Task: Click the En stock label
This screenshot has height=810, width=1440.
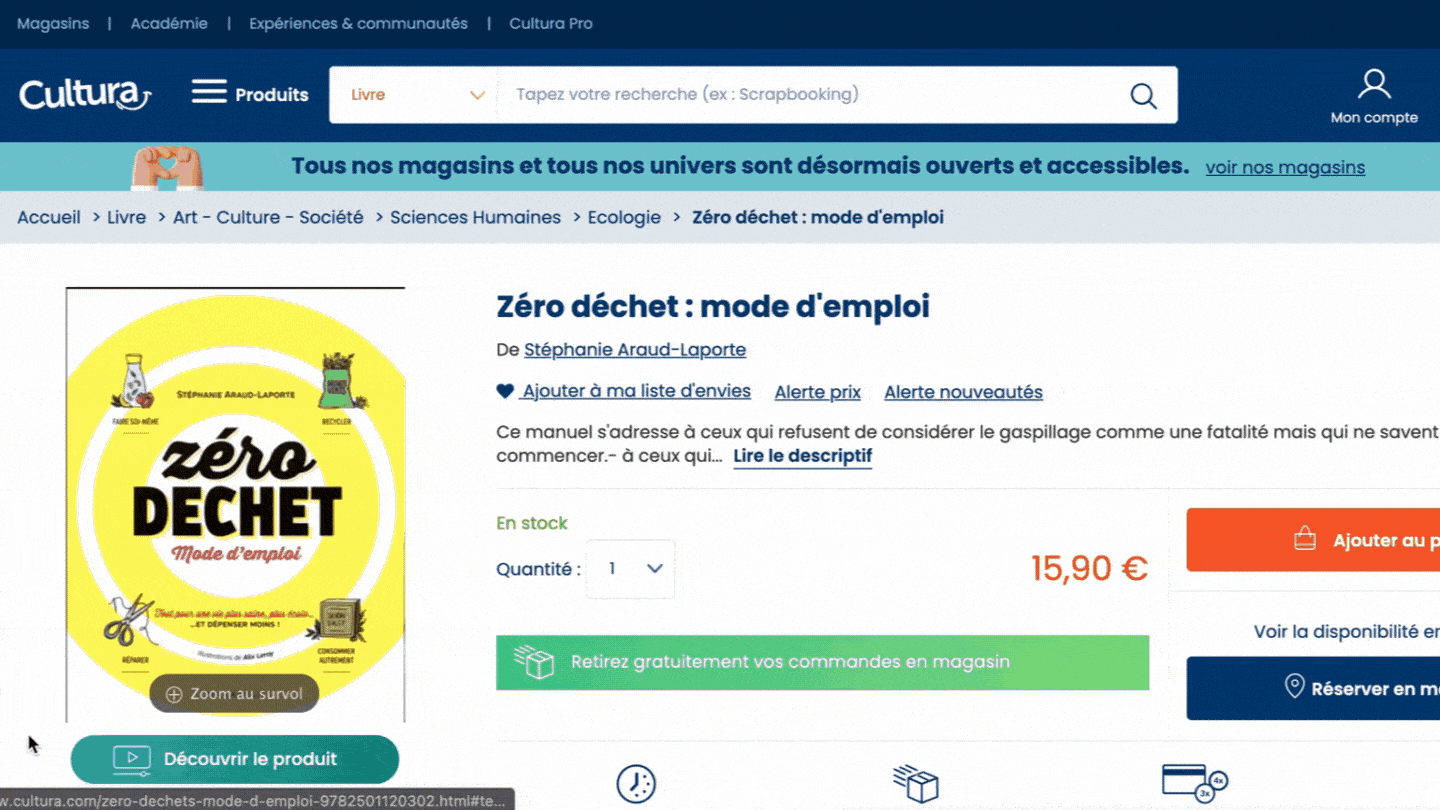Action: pos(532,523)
